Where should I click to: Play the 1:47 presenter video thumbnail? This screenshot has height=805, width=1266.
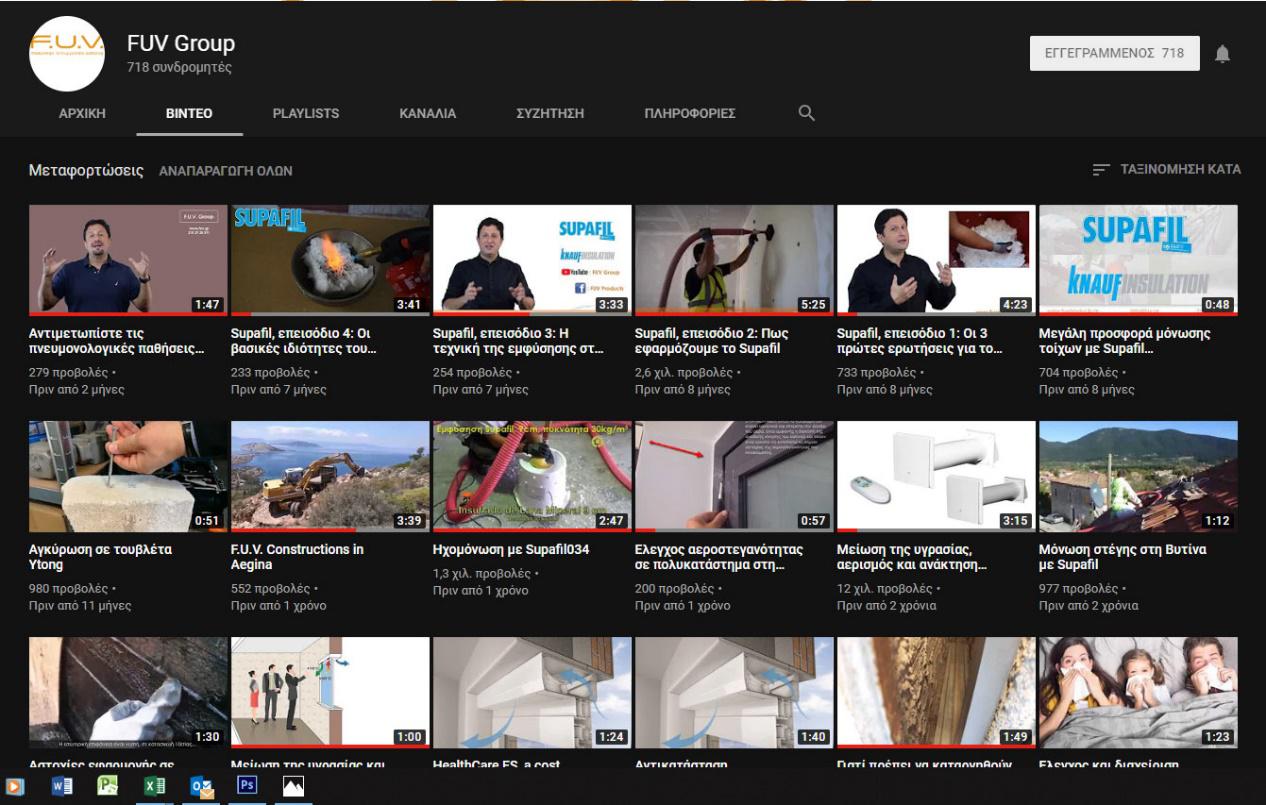pyautogui.click(x=128, y=260)
